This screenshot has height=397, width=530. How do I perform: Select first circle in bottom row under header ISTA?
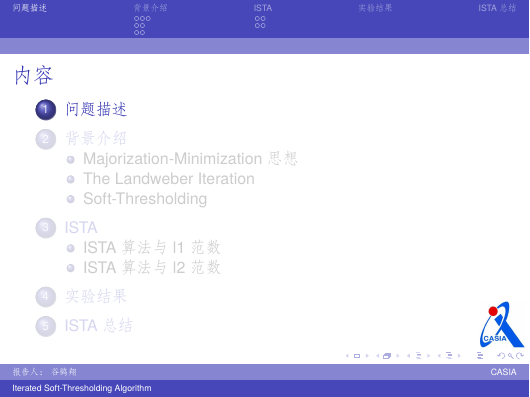[x=257, y=25]
